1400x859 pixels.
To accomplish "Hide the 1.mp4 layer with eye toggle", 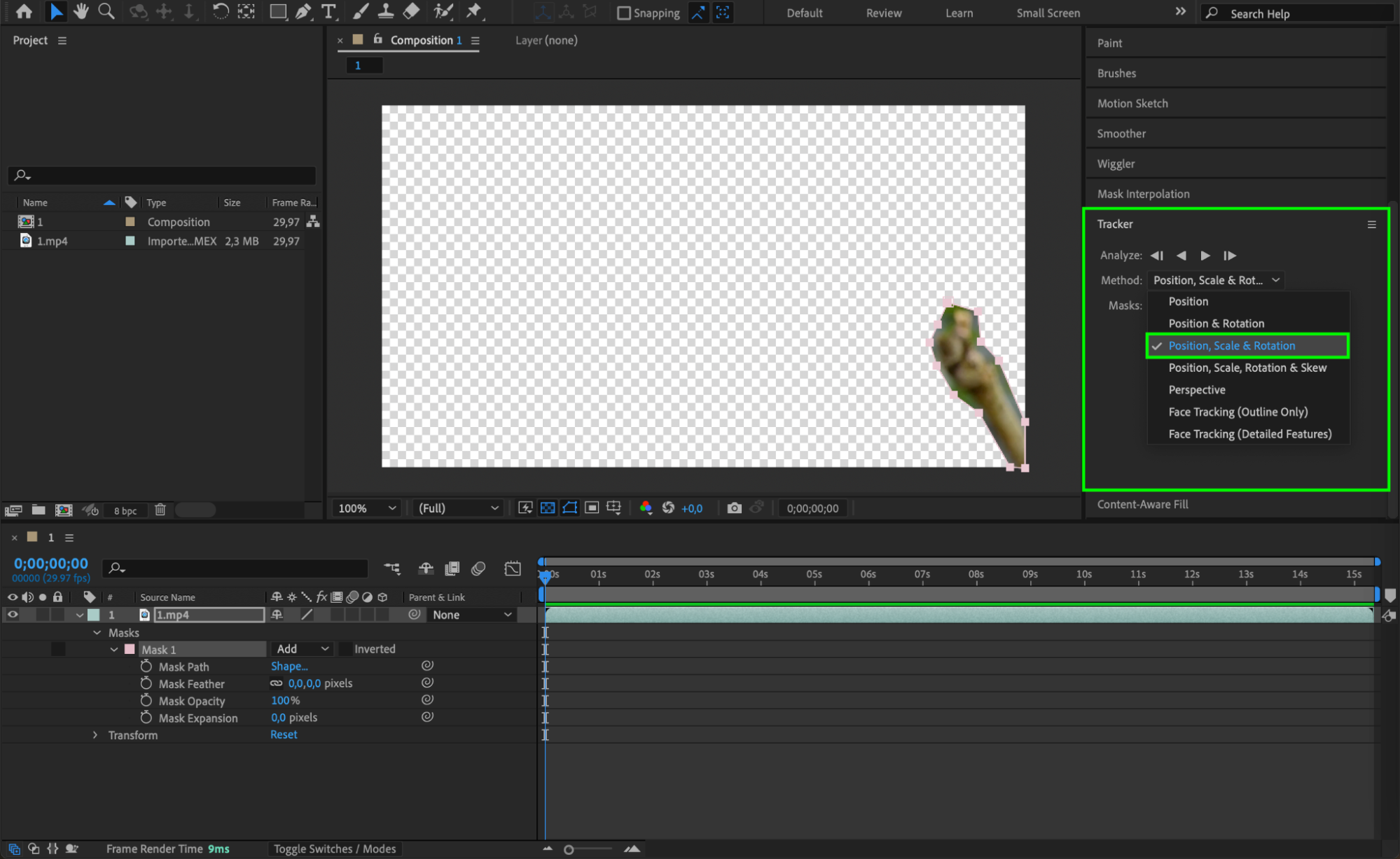I will 13,615.
